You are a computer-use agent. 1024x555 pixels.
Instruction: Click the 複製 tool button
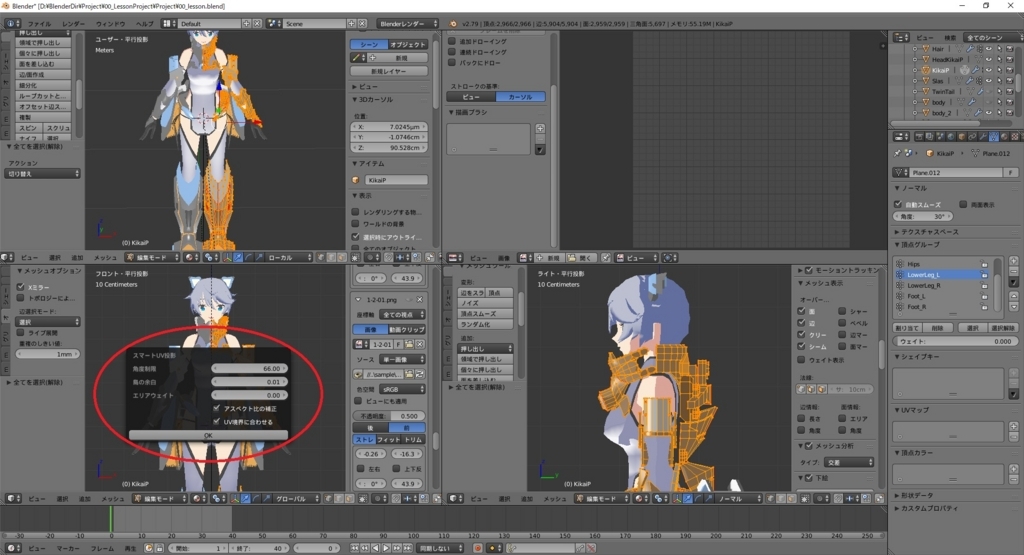click(43, 117)
